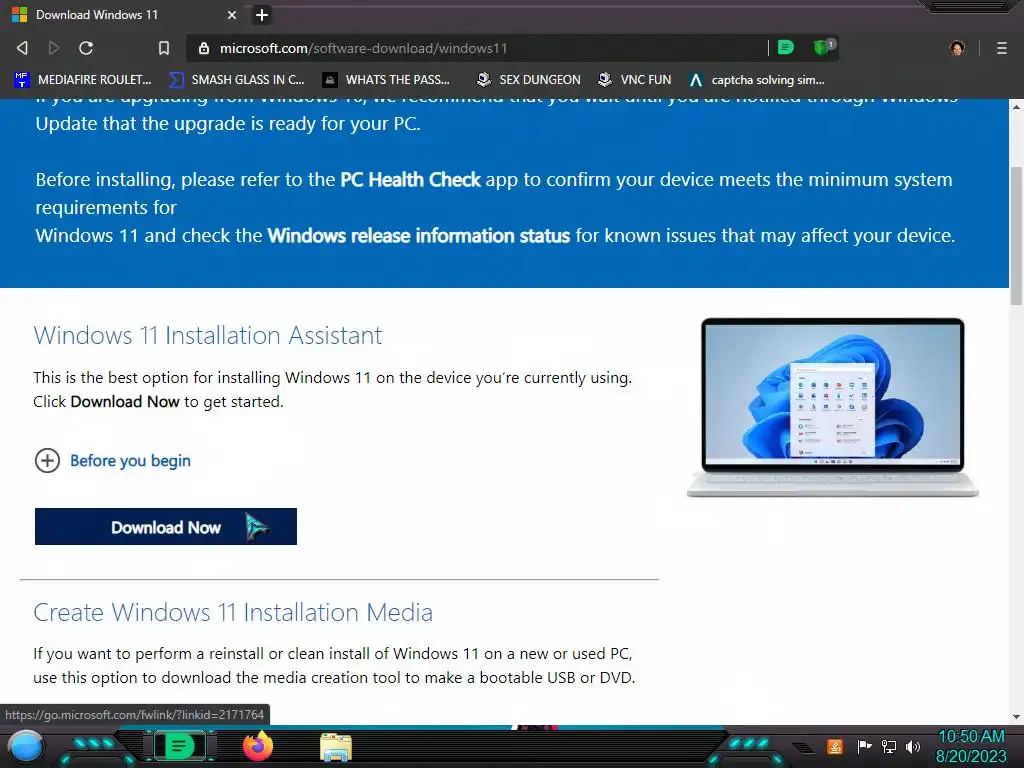Open the browser profile avatar
Viewport: 1024px width, 768px height.
coord(957,48)
